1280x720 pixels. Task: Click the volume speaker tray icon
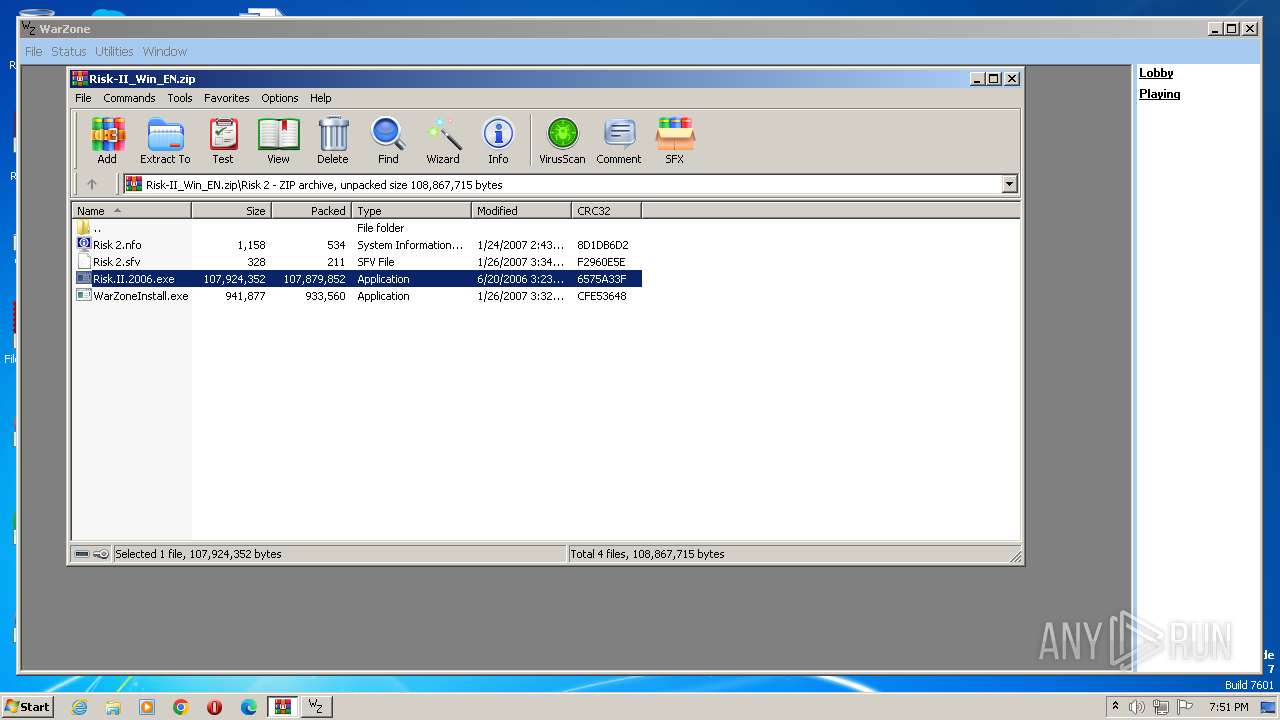click(1137, 707)
